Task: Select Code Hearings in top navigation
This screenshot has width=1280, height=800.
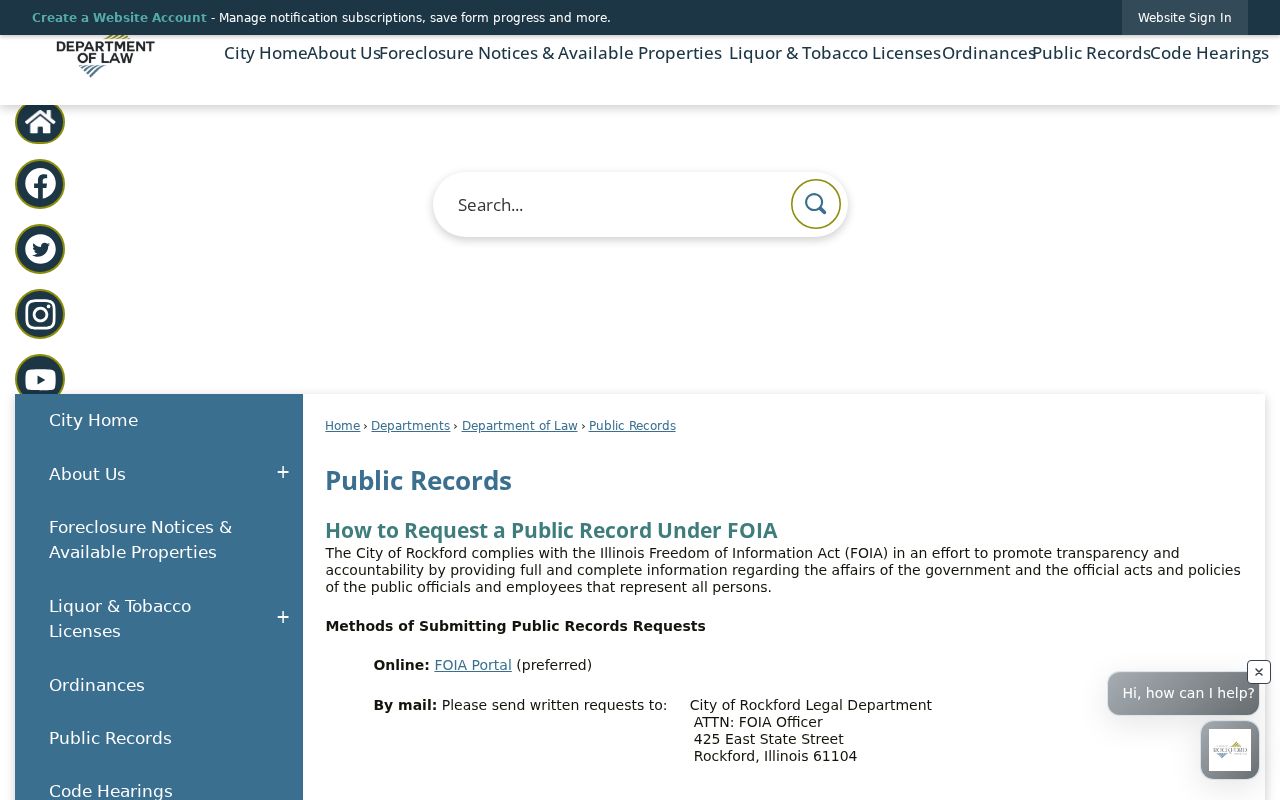Action: [1209, 53]
